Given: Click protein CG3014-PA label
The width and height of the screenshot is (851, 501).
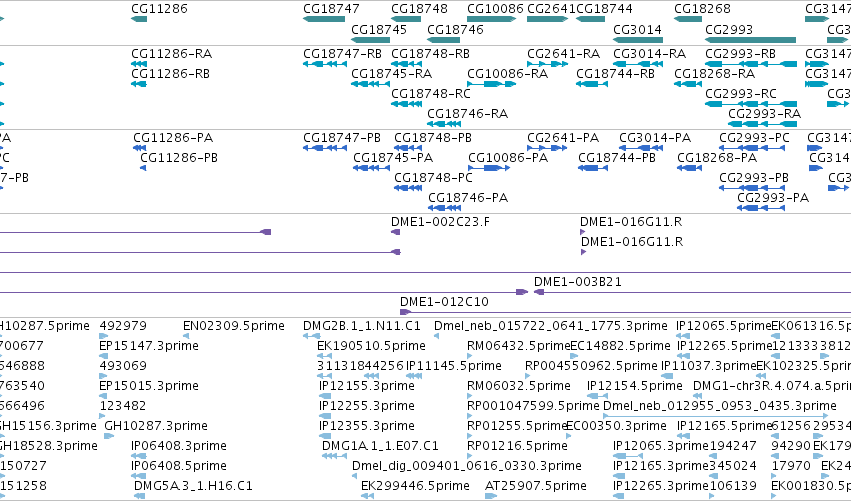Looking at the screenshot, I should [x=655, y=138].
